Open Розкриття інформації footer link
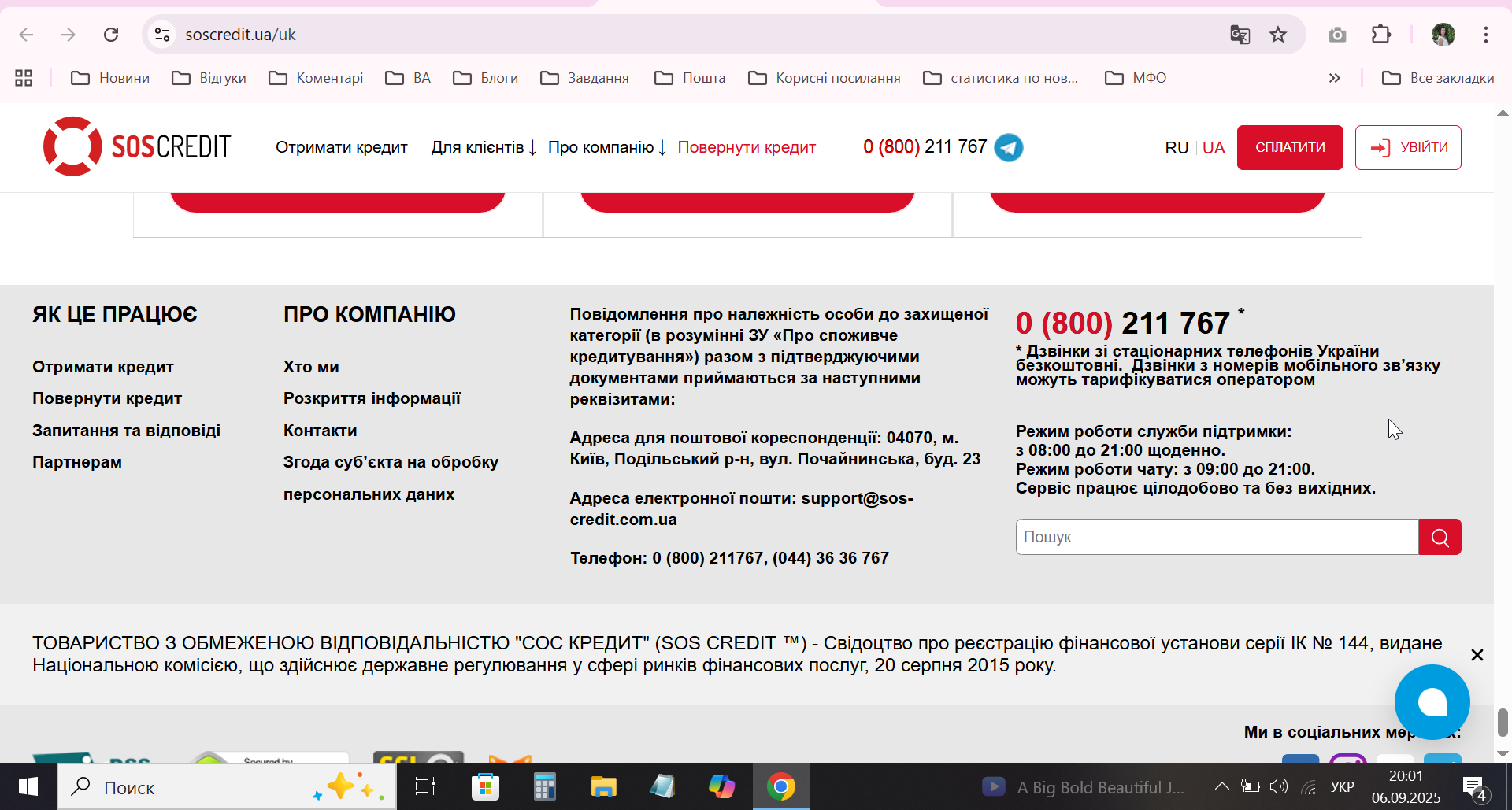Viewport: 1512px width, 810px height. [x=372, y=398]
